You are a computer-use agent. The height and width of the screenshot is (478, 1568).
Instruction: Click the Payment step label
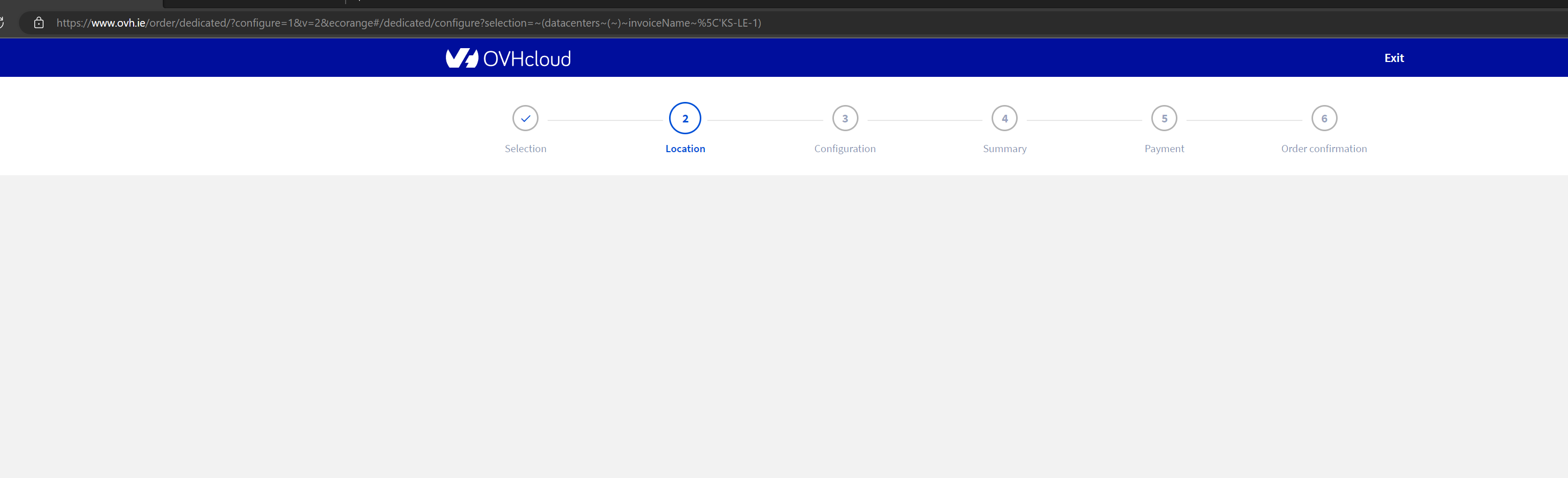point(1164,149)
